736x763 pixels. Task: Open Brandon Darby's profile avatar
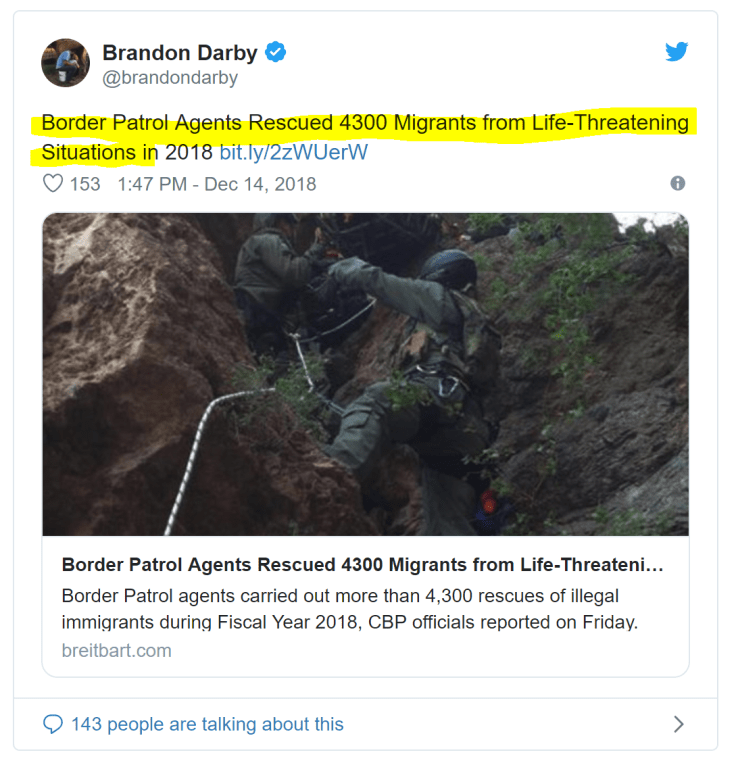click(66, 63)
